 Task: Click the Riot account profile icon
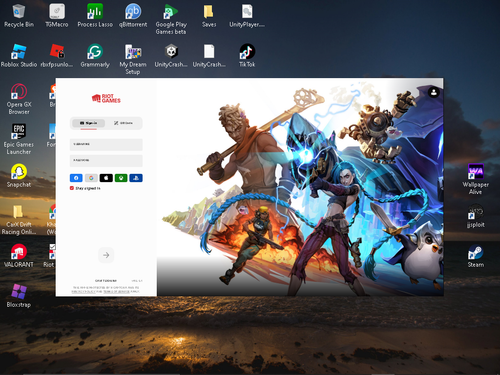tap(434, 92)
